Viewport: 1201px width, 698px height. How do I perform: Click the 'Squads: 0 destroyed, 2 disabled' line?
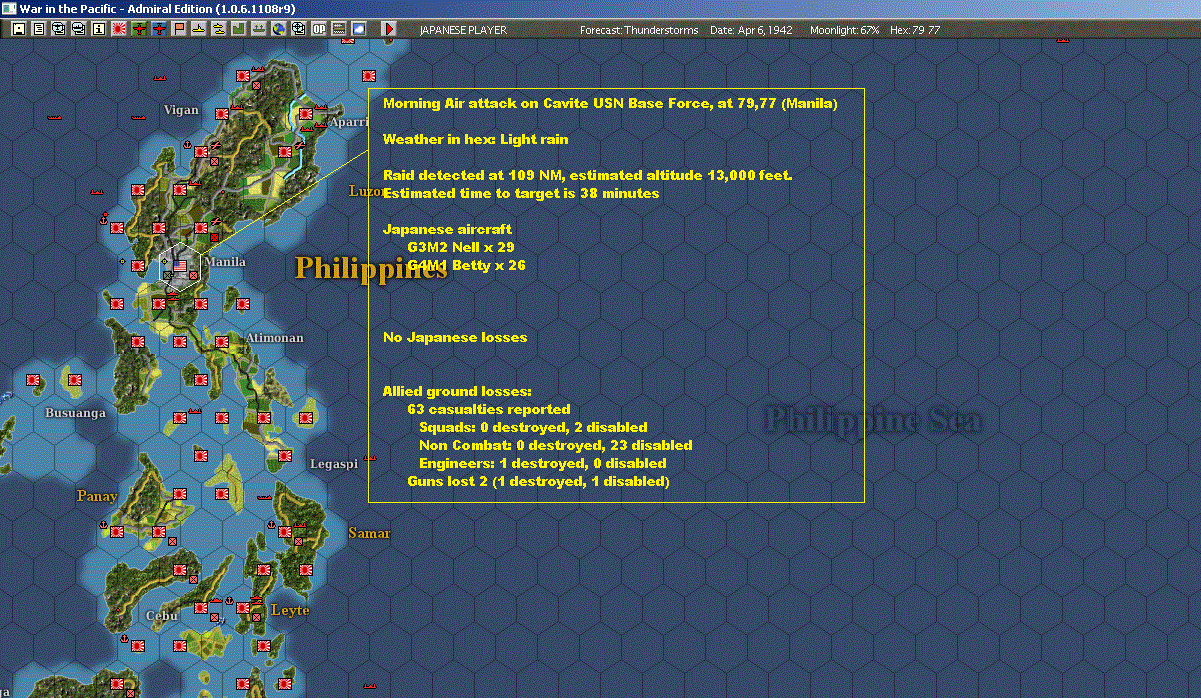tap(533, 427)
